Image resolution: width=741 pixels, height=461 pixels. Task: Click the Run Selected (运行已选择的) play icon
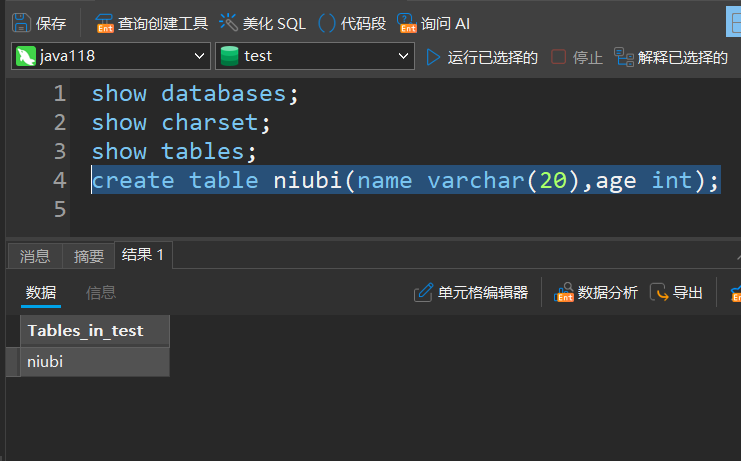tap(433, 57)
